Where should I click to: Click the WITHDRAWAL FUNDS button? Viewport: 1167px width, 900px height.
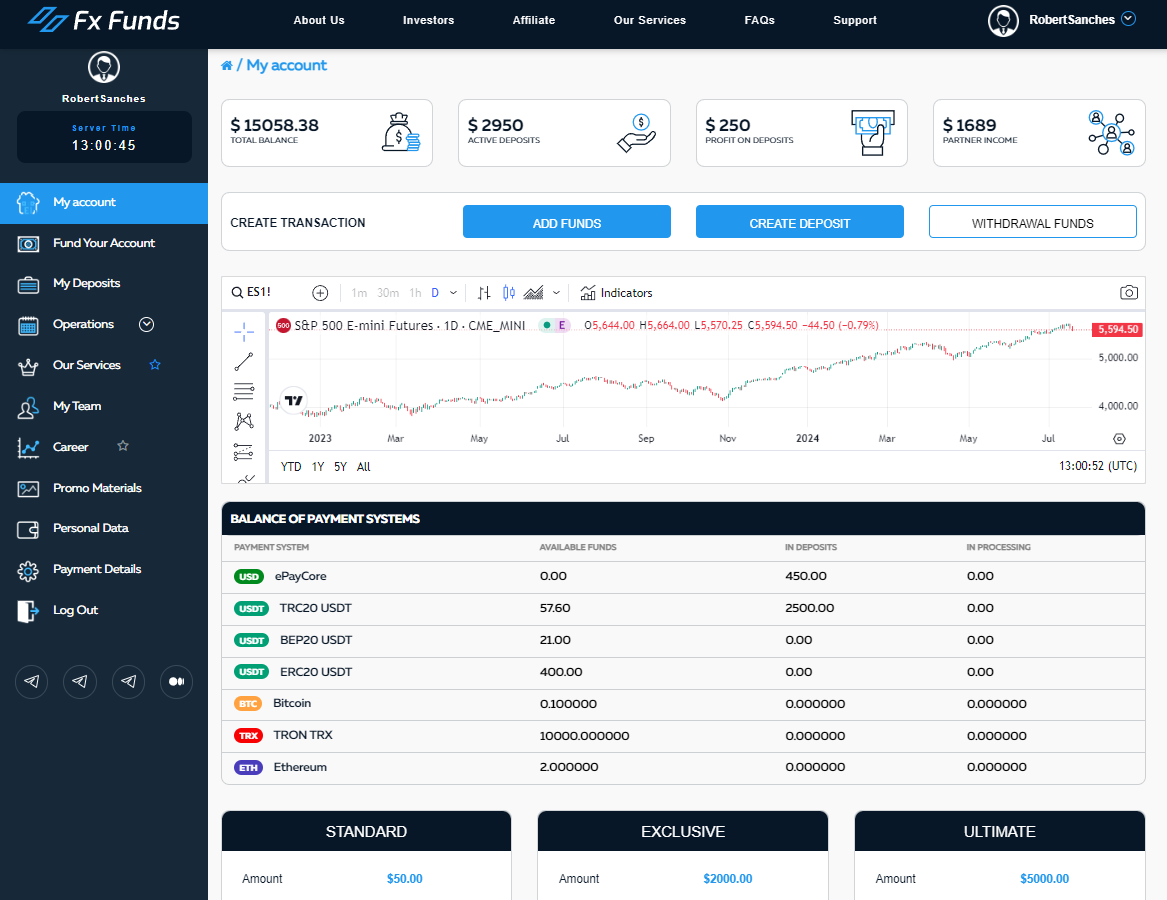click(1032, 222)
